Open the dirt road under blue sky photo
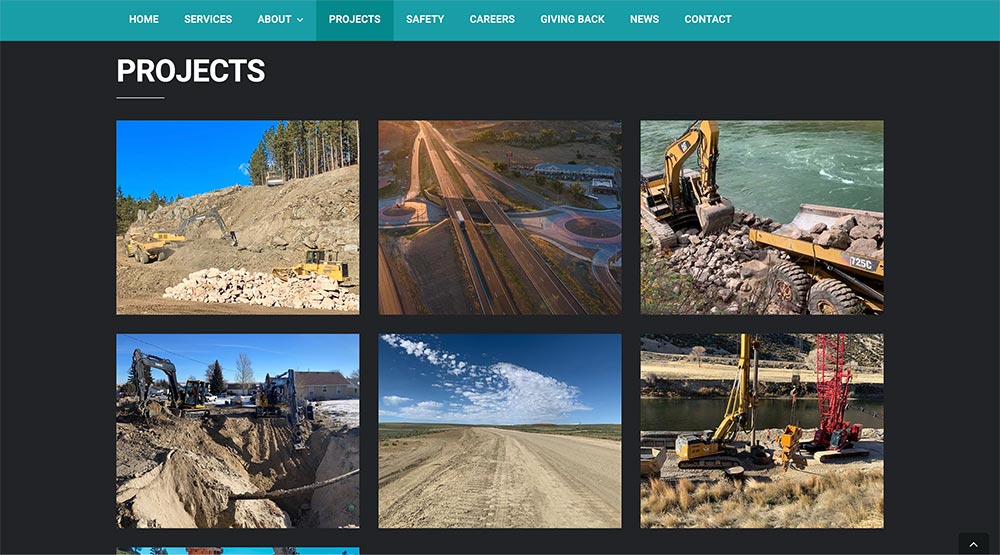Image resolution: width=1000 pixels, height=555 pixels. 500,430
